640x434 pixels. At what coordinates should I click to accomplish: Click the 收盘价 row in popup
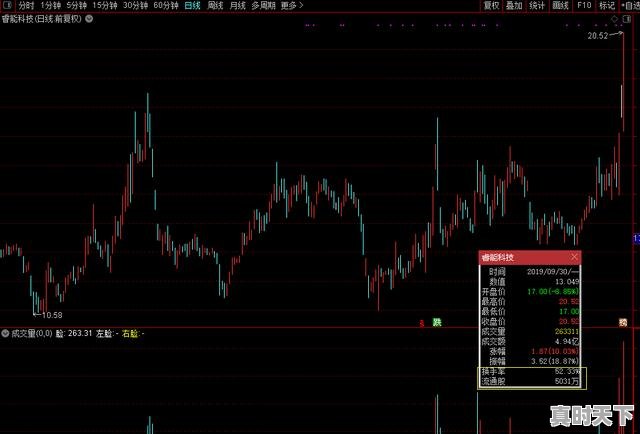tap(530, 321)
